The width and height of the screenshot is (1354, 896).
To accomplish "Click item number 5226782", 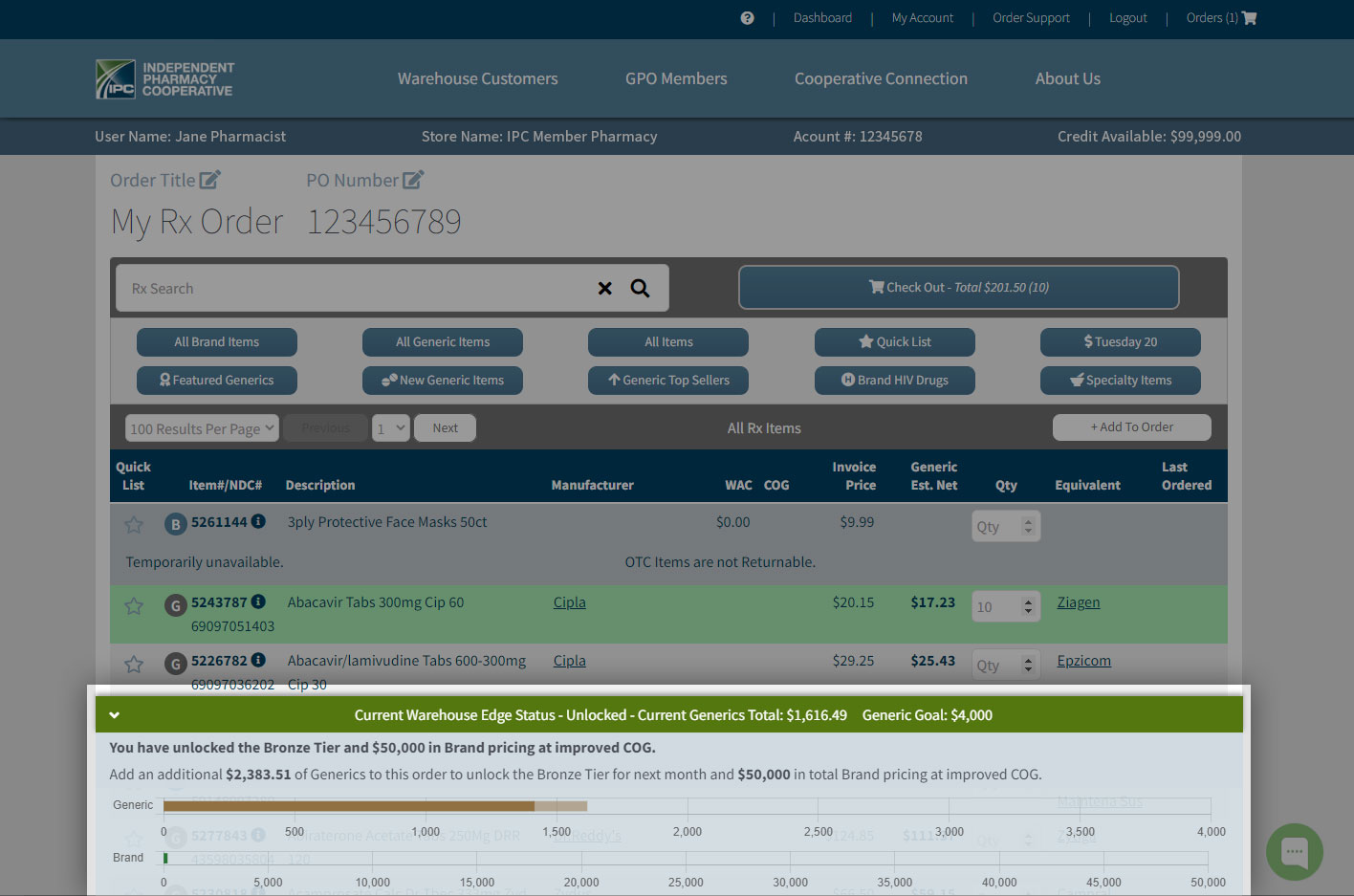I will point(219,661).
